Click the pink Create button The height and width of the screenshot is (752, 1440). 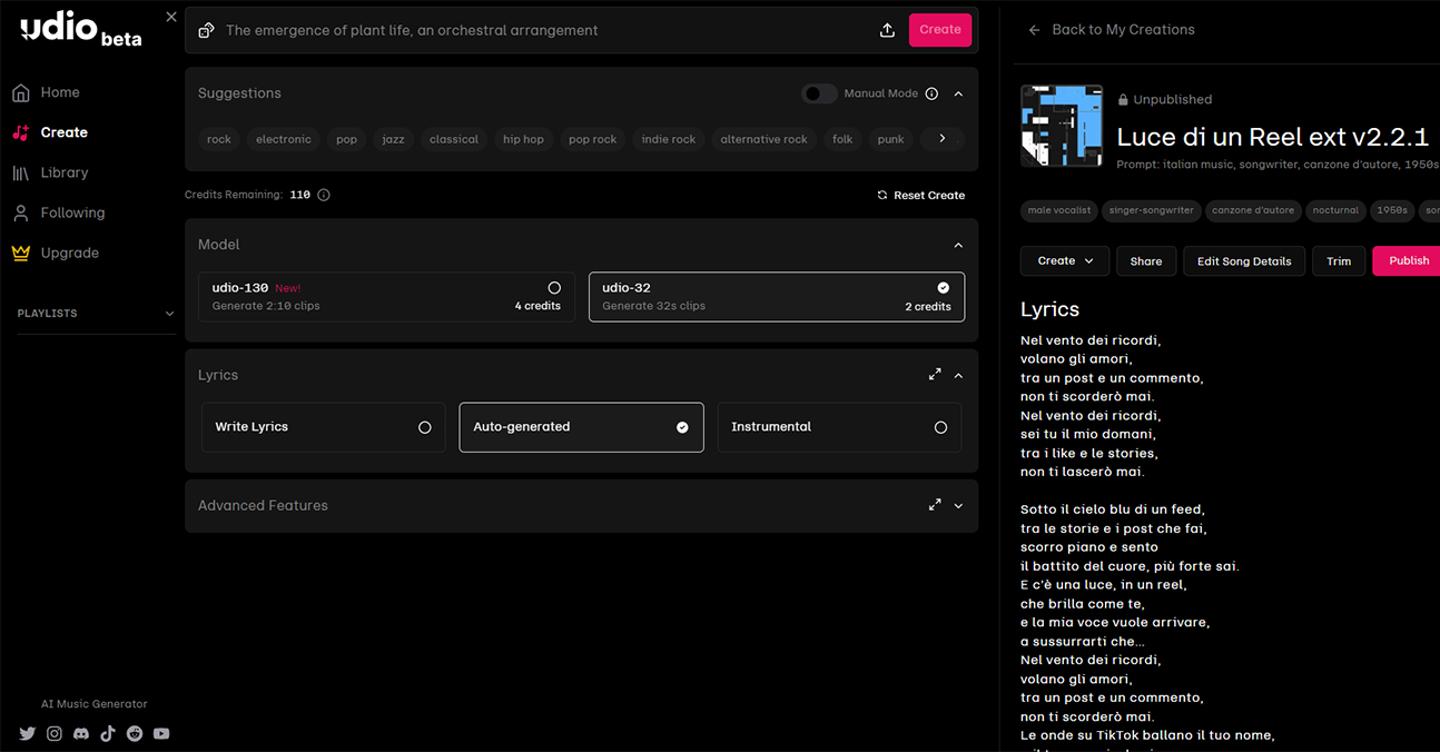(940, 30)
